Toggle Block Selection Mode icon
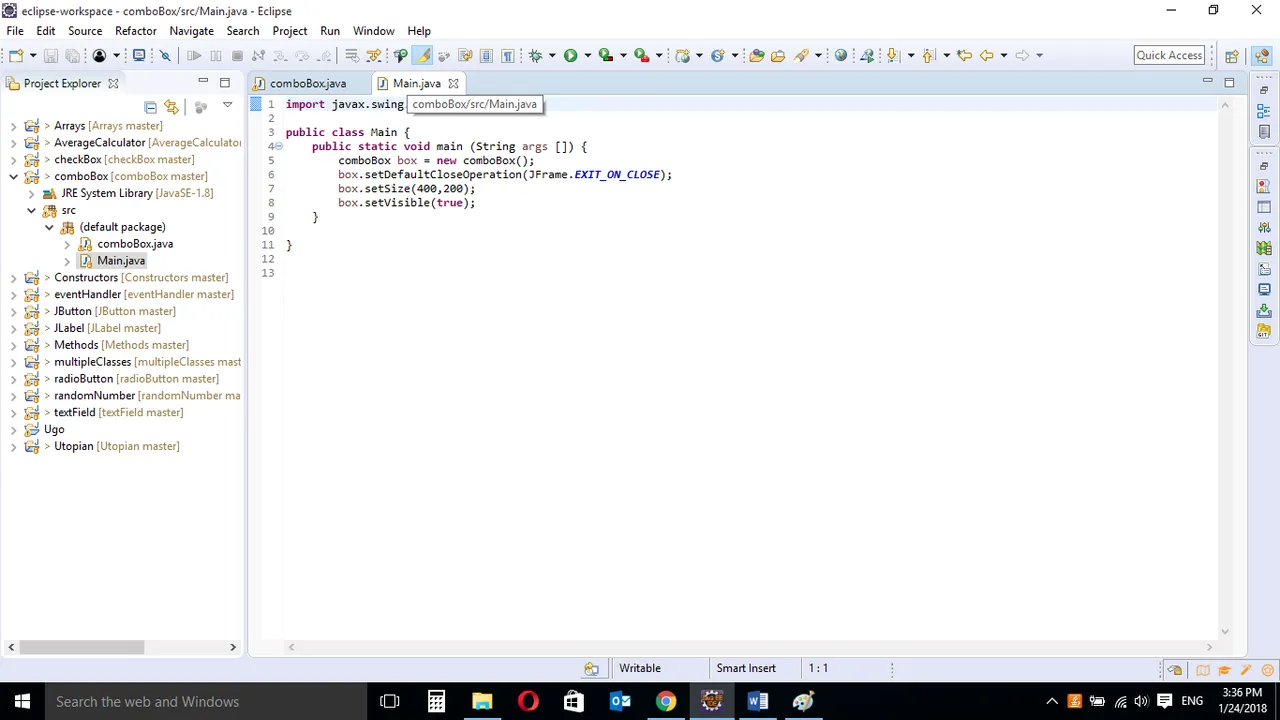 point(486,55)
